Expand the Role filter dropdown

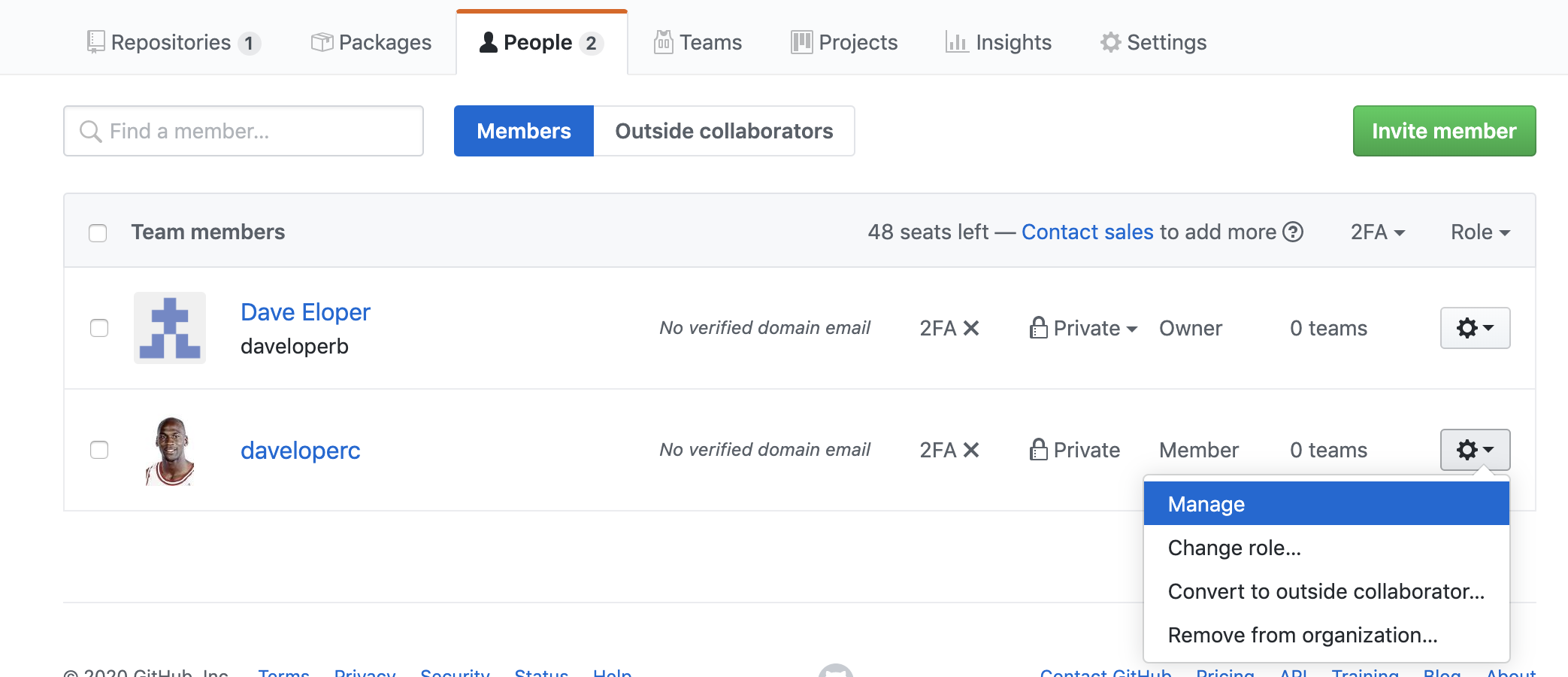(x=1479, y=232)
